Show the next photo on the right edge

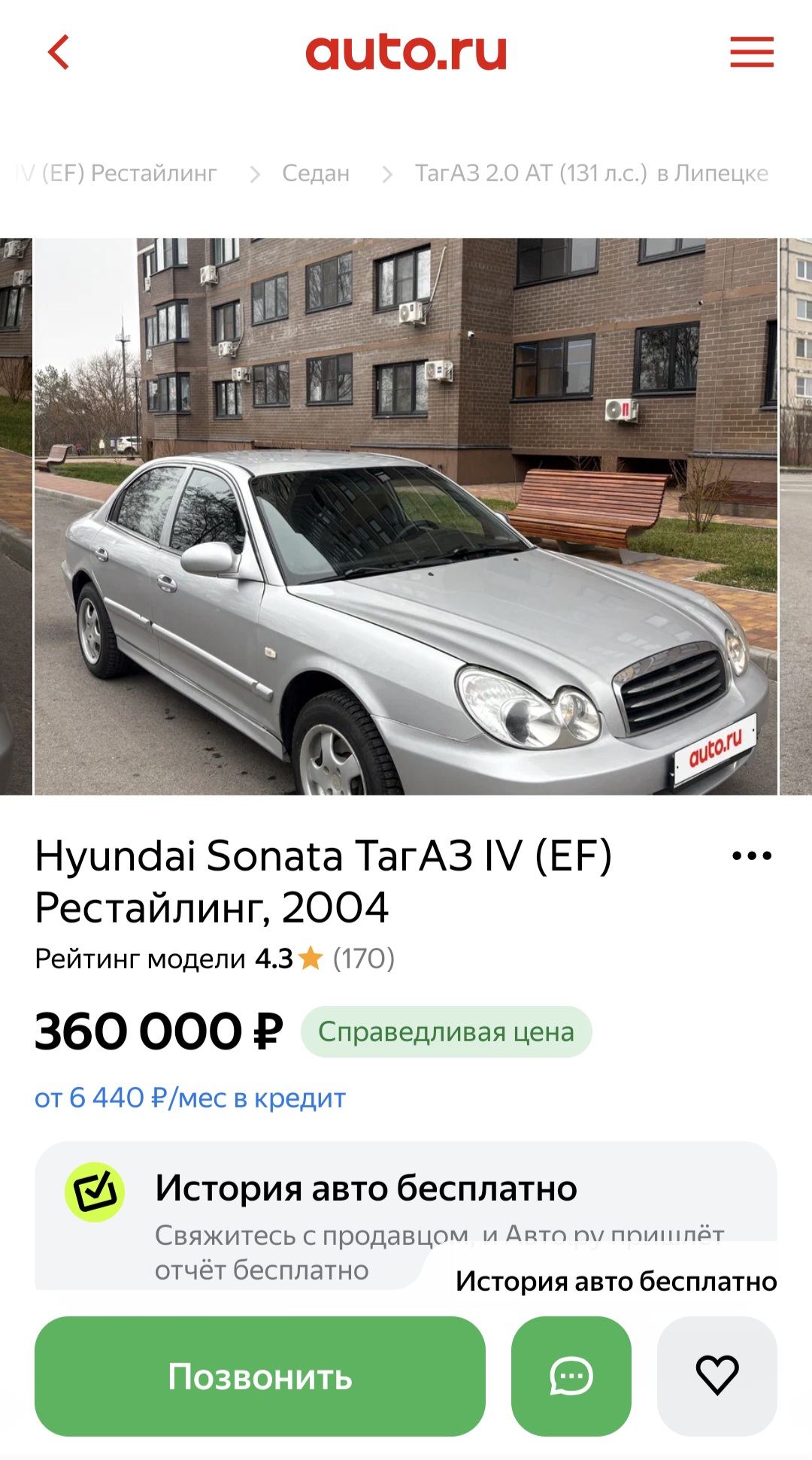(x=796, y=516)
